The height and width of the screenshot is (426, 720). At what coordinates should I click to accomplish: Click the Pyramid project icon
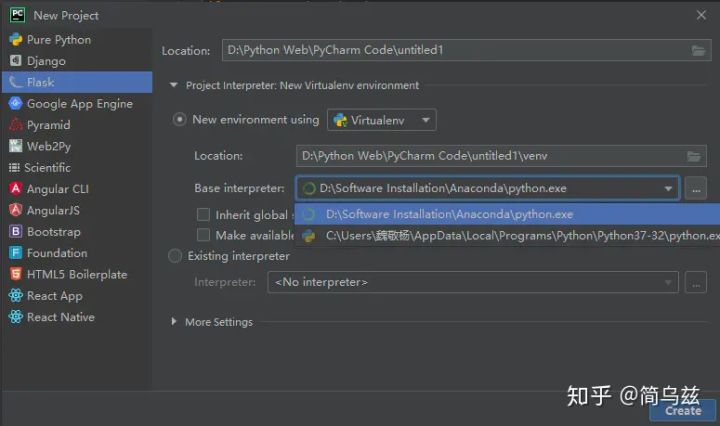point(16,125)
